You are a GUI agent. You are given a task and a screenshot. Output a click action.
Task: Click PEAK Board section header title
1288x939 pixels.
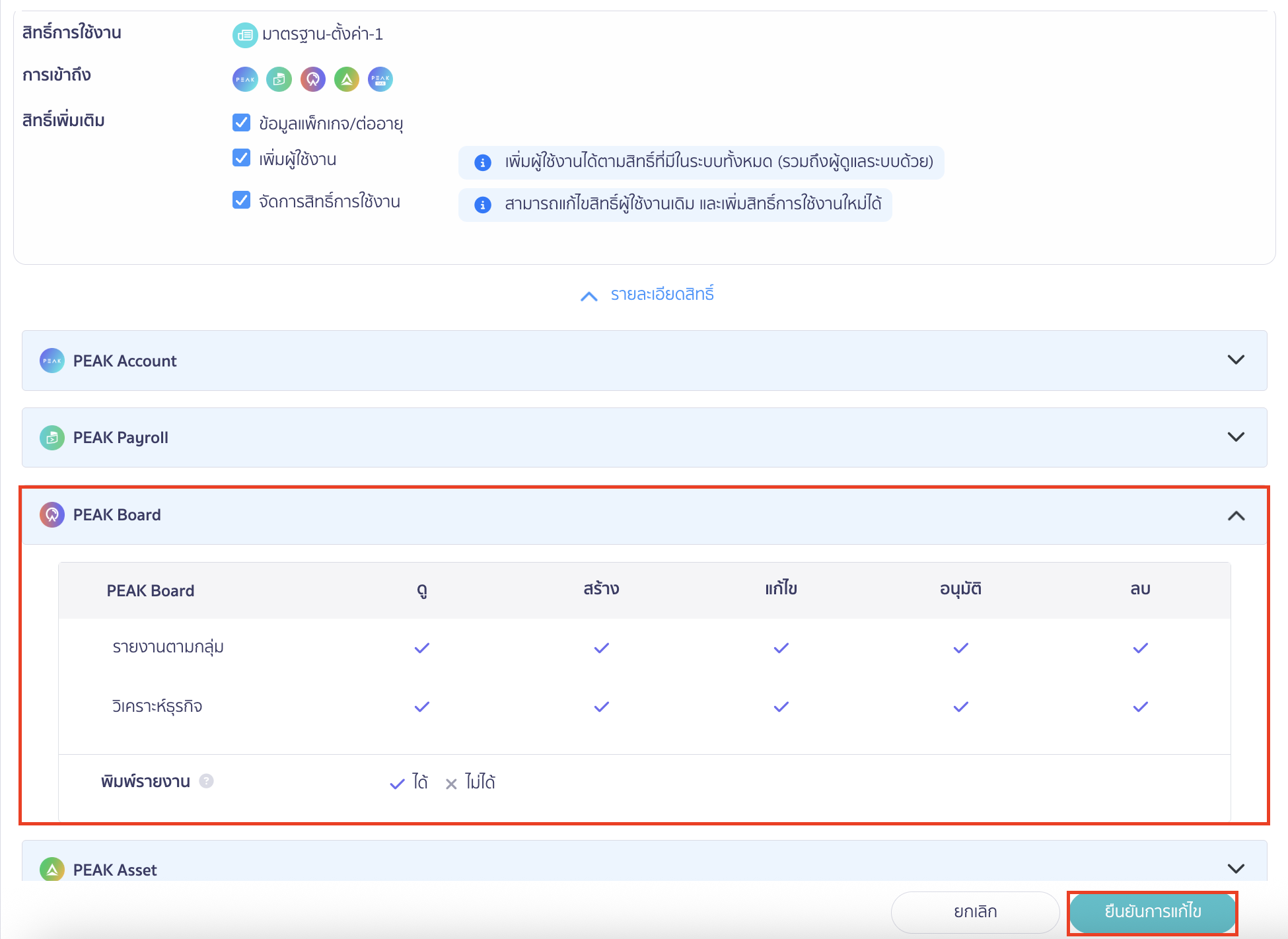117,515
